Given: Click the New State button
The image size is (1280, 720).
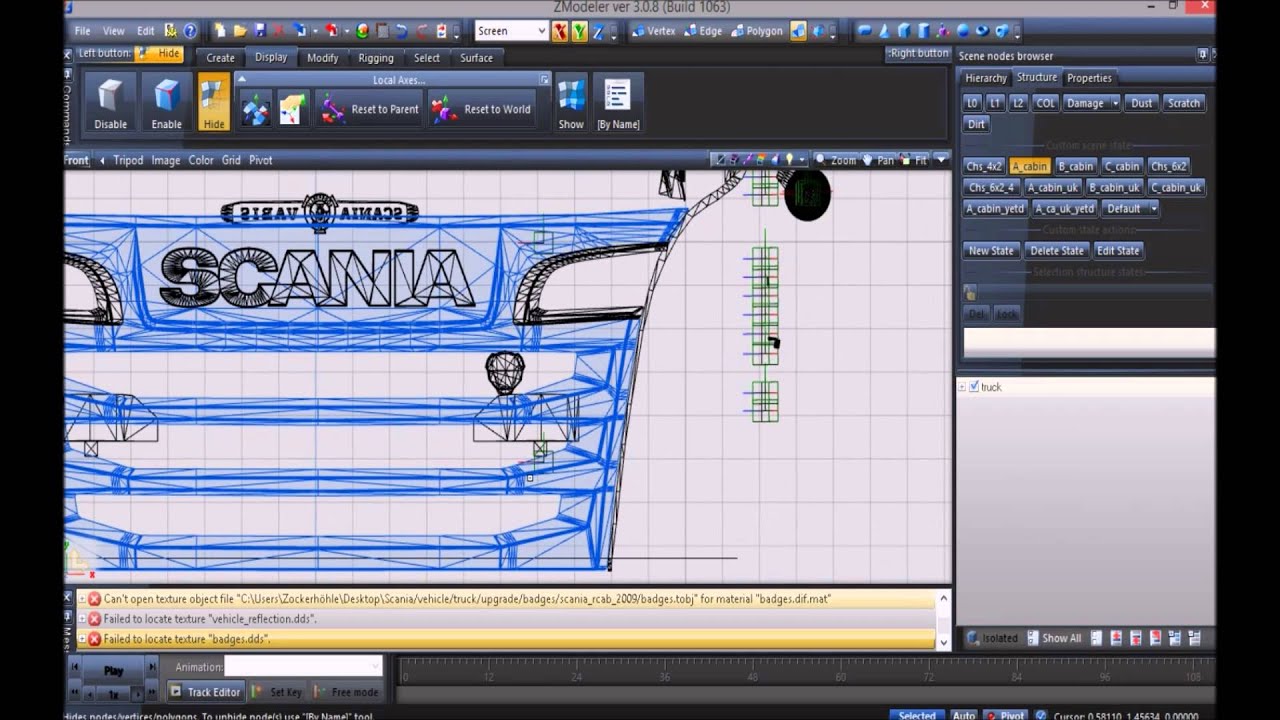Looking at the screenshot, I should (x=991, y=251).
